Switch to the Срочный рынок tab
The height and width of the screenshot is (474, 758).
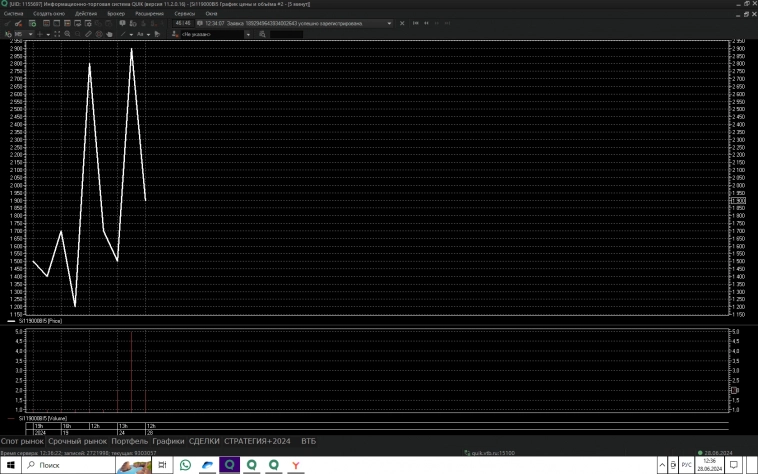tap(78, 440)
